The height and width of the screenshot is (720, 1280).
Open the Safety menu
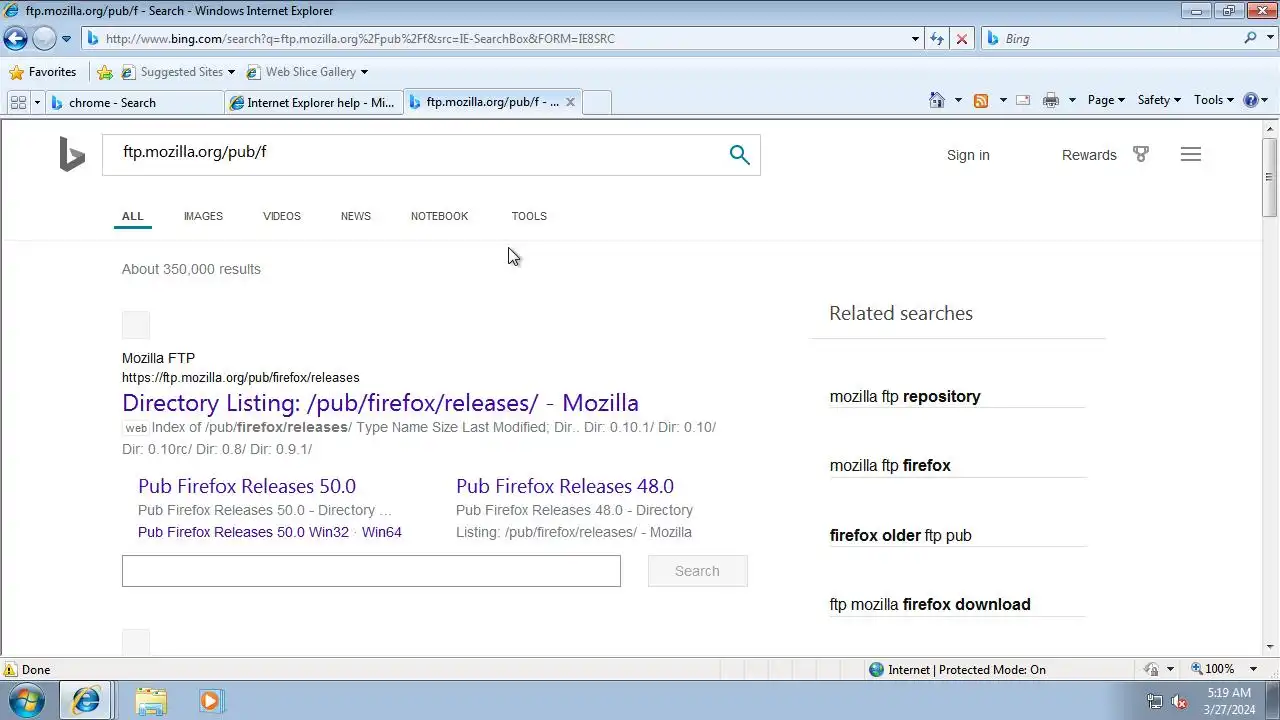(x=1159, y=100)
